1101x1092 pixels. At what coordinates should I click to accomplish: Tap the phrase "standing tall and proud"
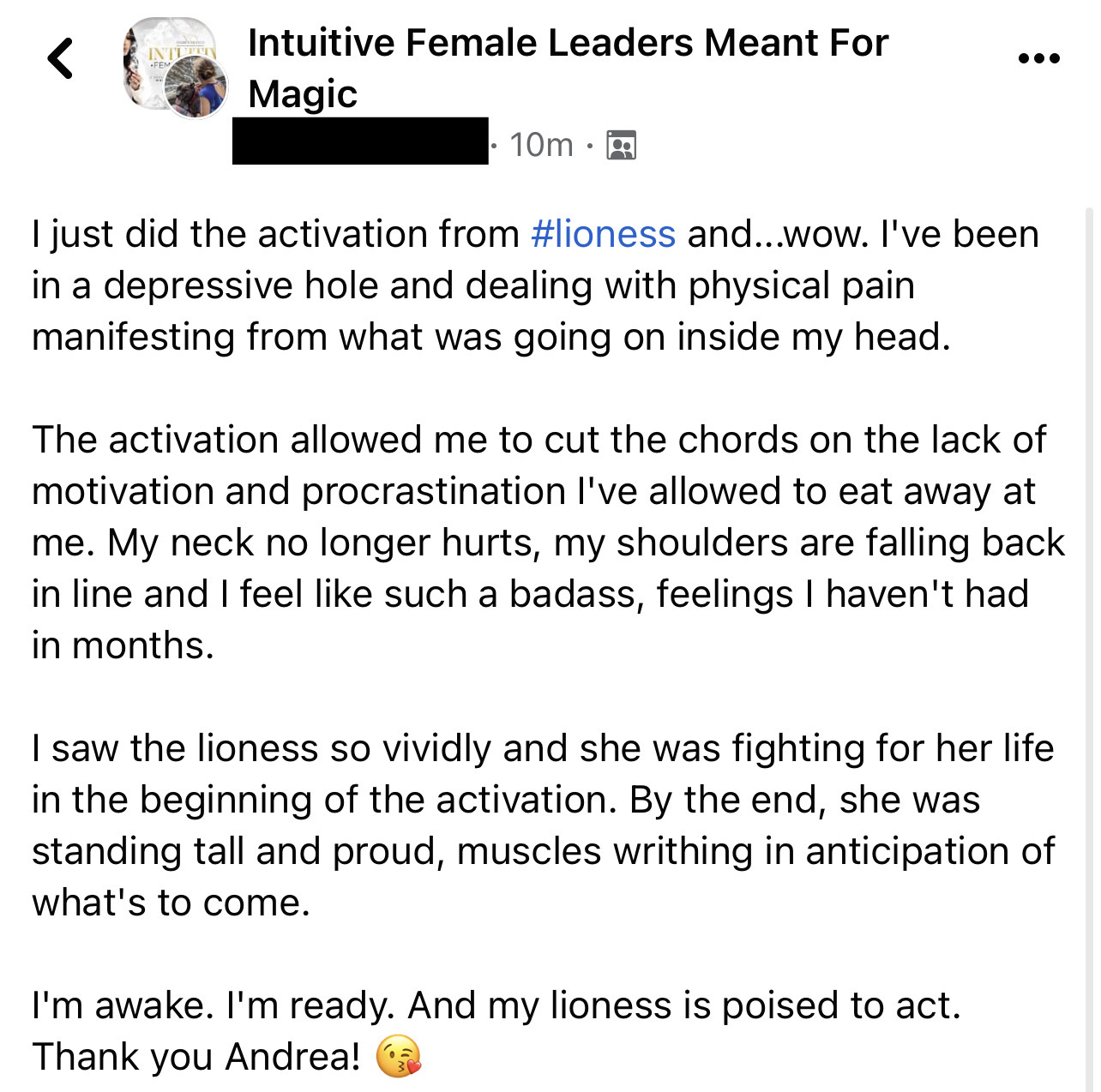coord(232,851)
